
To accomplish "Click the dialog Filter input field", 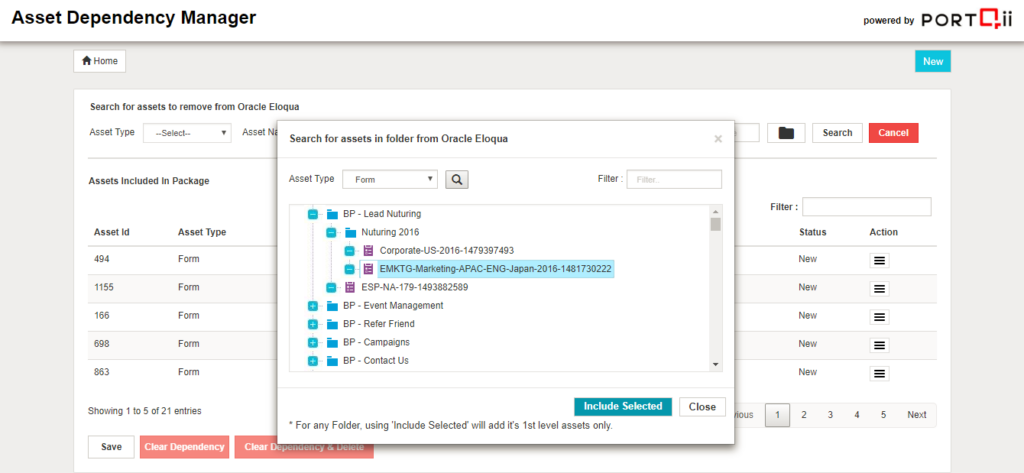I will point(673,179).
